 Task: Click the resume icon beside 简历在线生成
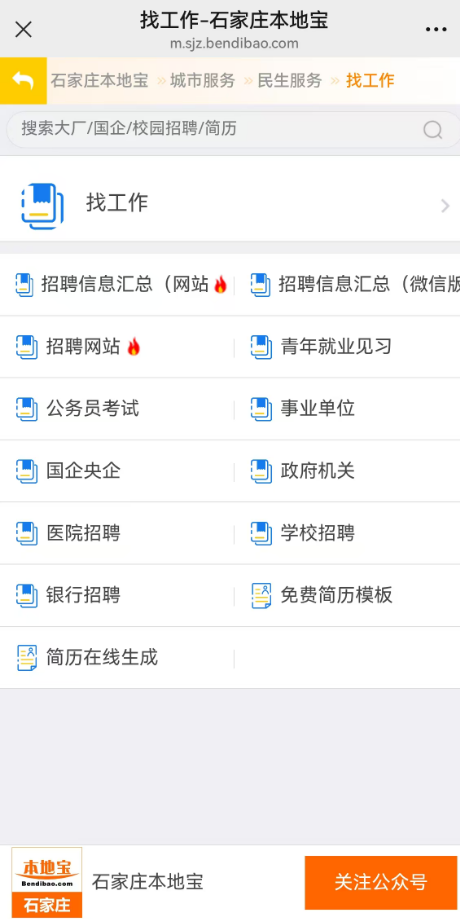[x=26, y=658]
